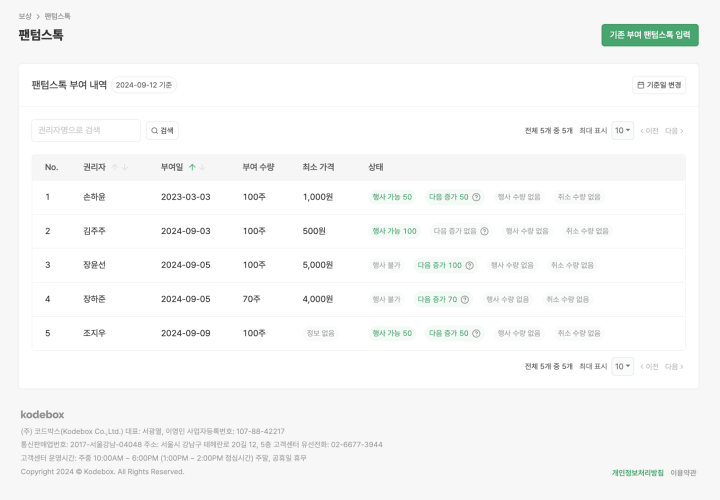Screen dimensions: 720x500
Task: Click the 4,000원 minimum price cell
Action: [318, 299]
